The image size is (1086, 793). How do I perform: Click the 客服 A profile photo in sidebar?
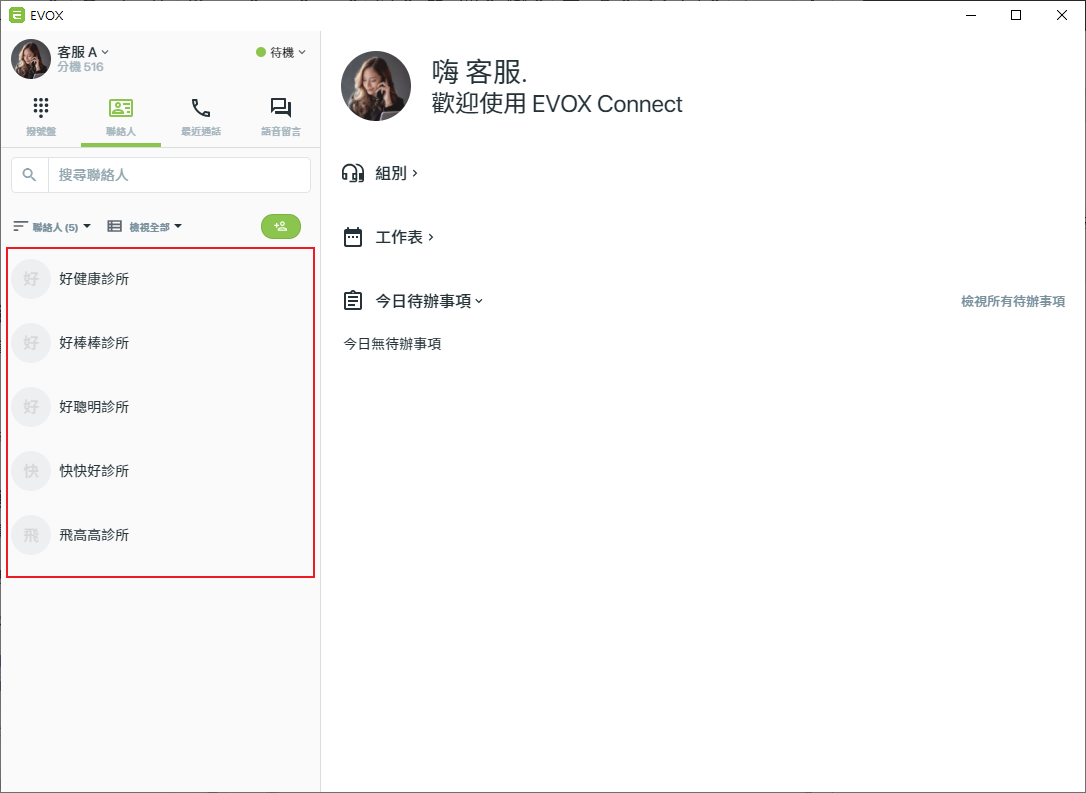point(30,59)
